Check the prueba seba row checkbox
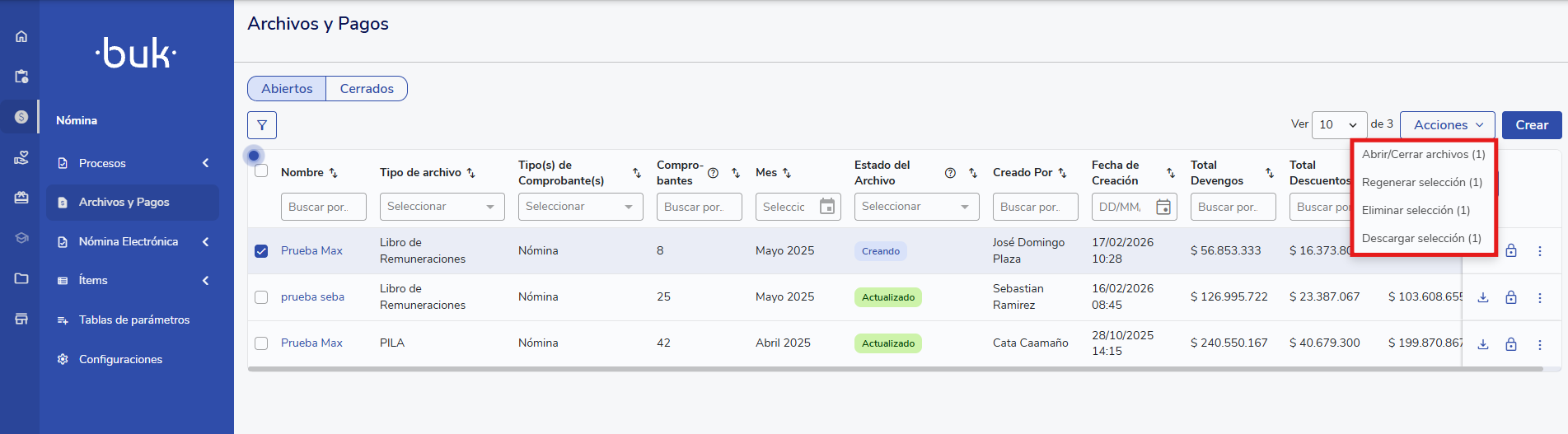1568x434 pixels. (261, 297)
